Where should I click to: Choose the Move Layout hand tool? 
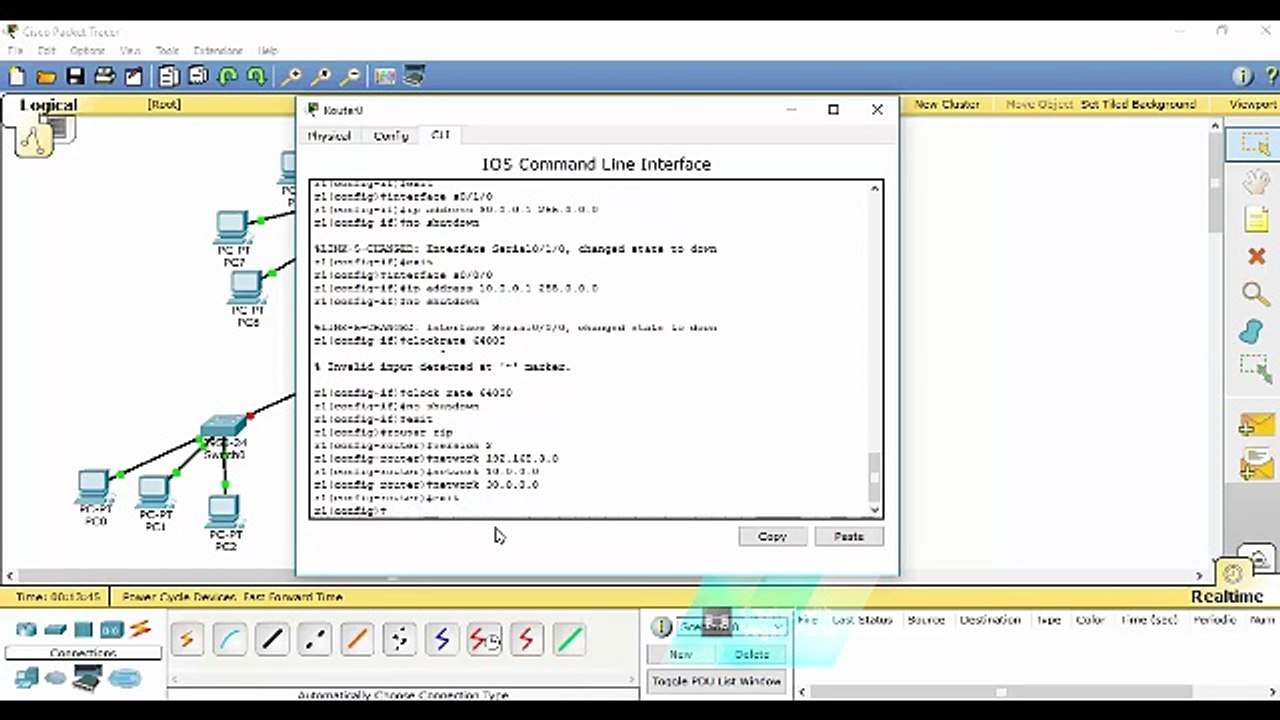point(1255,182)
